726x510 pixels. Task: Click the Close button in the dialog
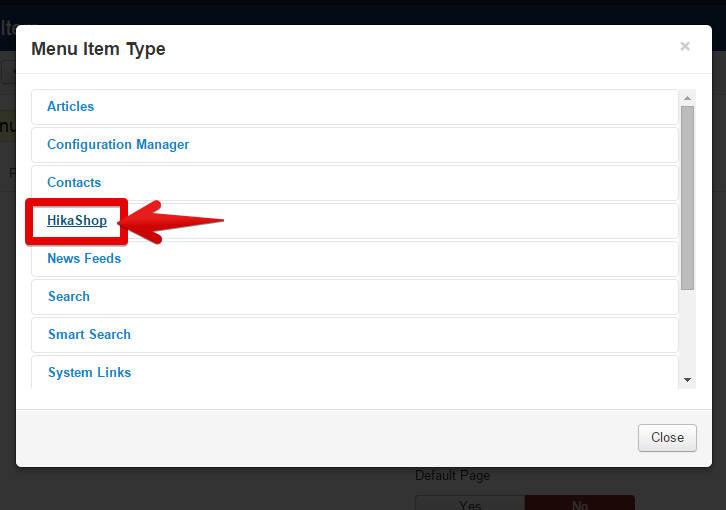(667, 438)
